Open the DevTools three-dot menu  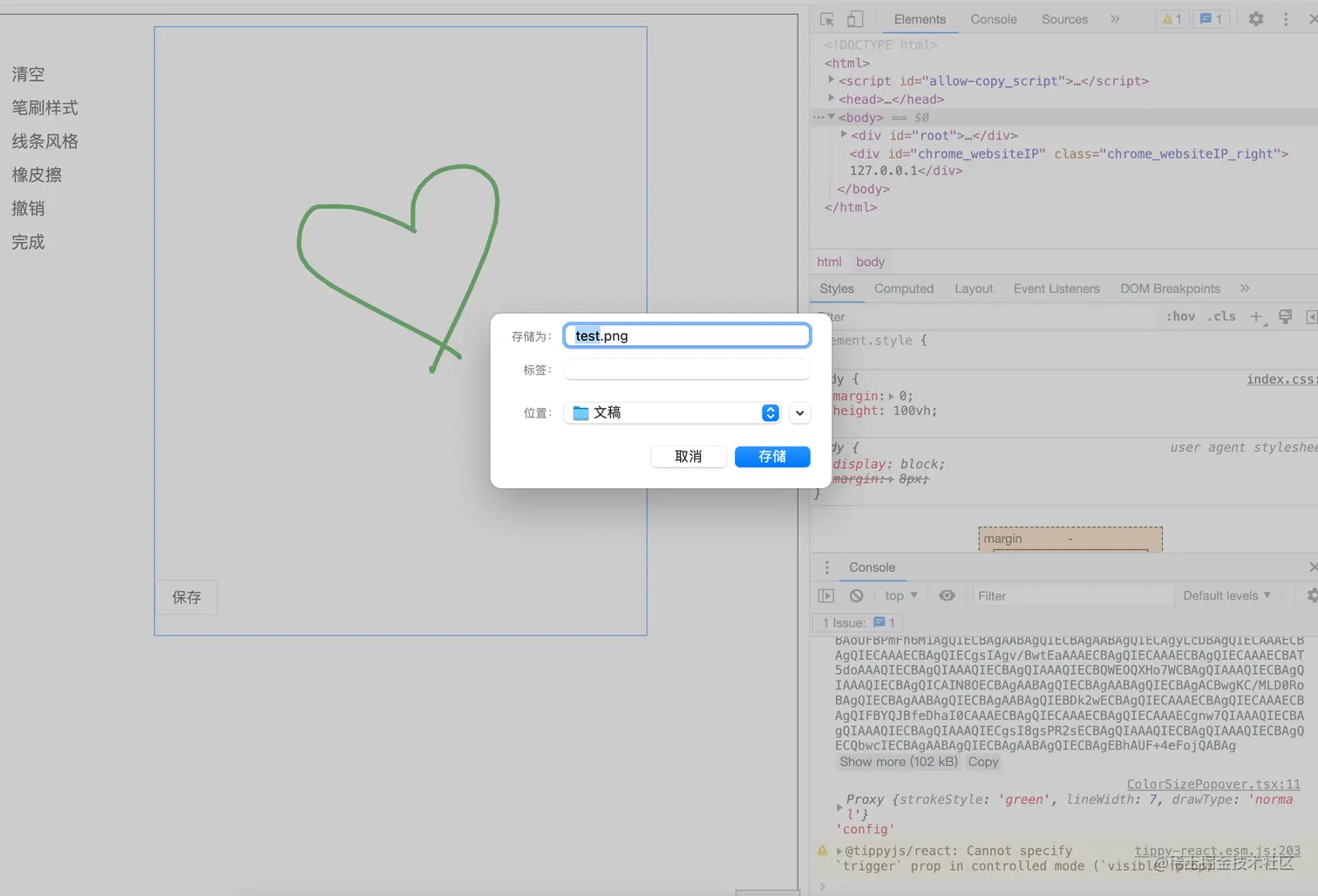pos(1286,19)
